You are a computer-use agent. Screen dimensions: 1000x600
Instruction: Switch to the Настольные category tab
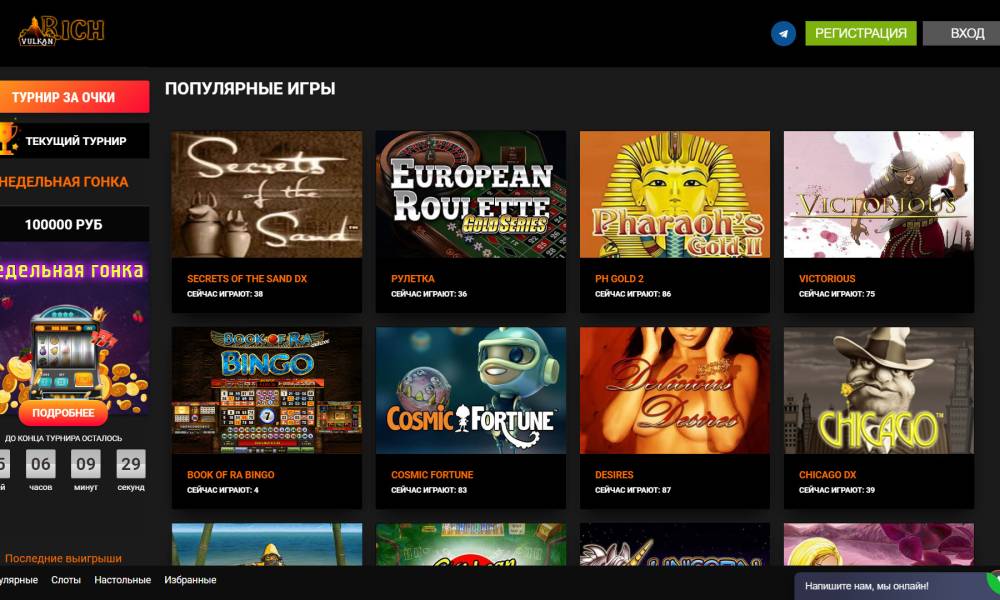[x=122, y=580]
